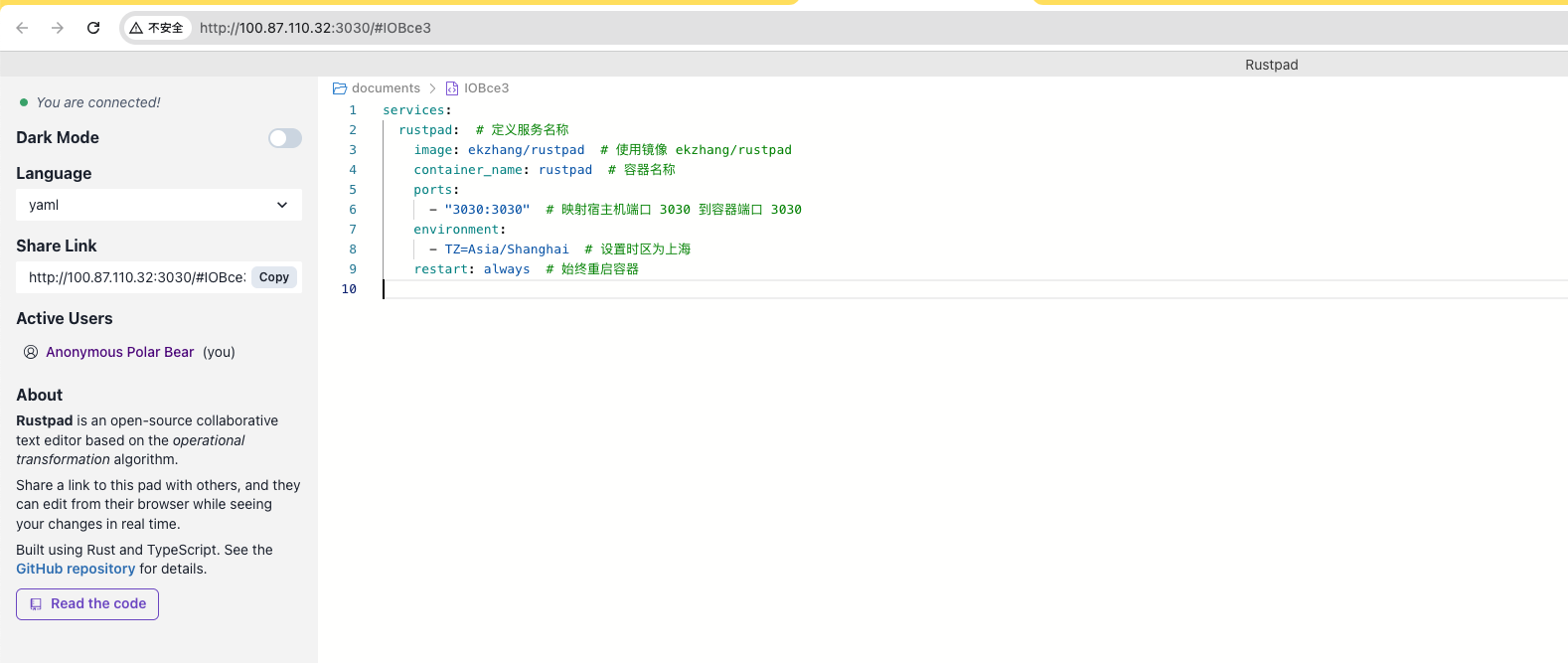This screenshot has width=1568, height=663.
Task: Click the browser address bar URL
Action: pos(315,28)
